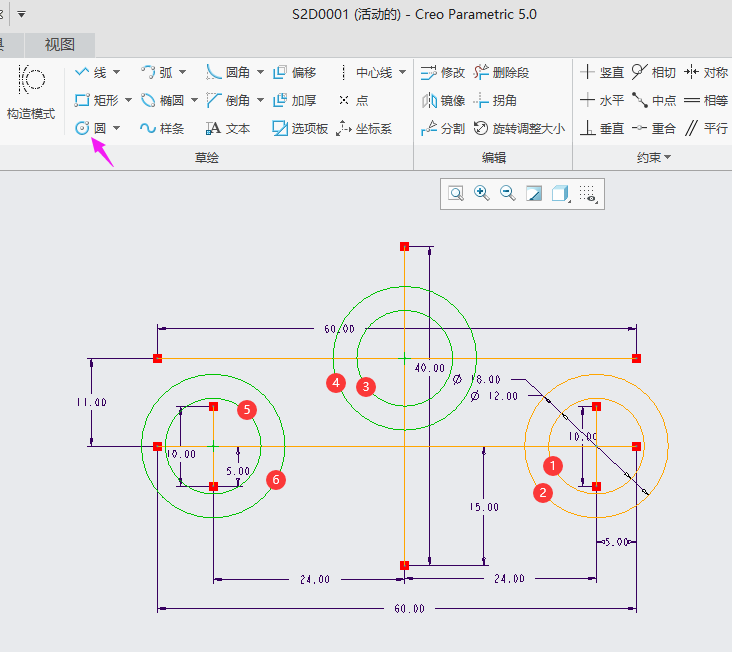Expand the 矩形 (rectangle) dropdown arrow

click(128, 100)
